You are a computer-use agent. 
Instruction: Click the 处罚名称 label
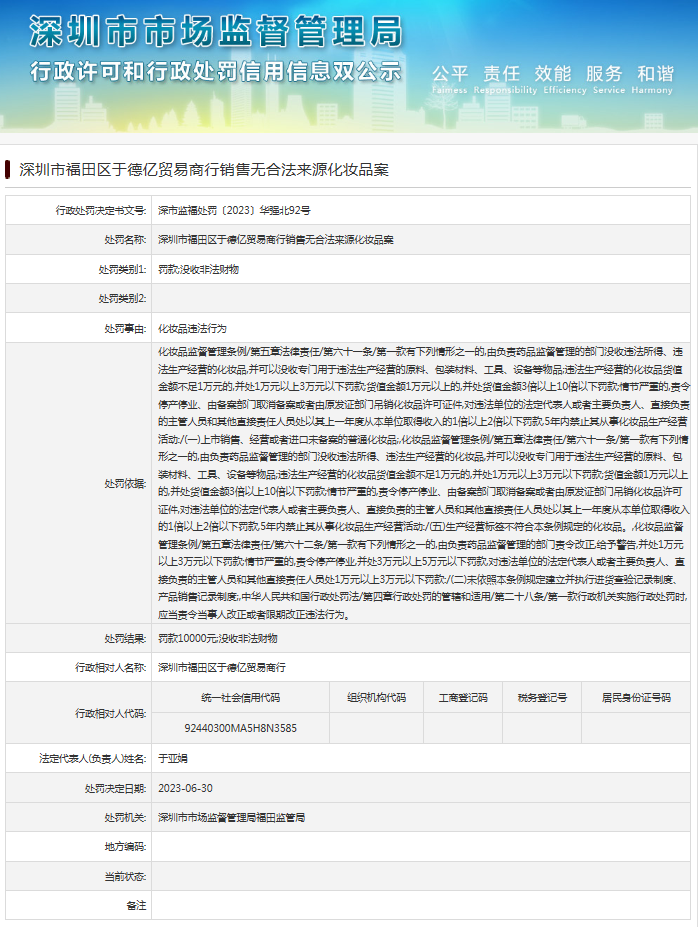(x=125, y=240)
